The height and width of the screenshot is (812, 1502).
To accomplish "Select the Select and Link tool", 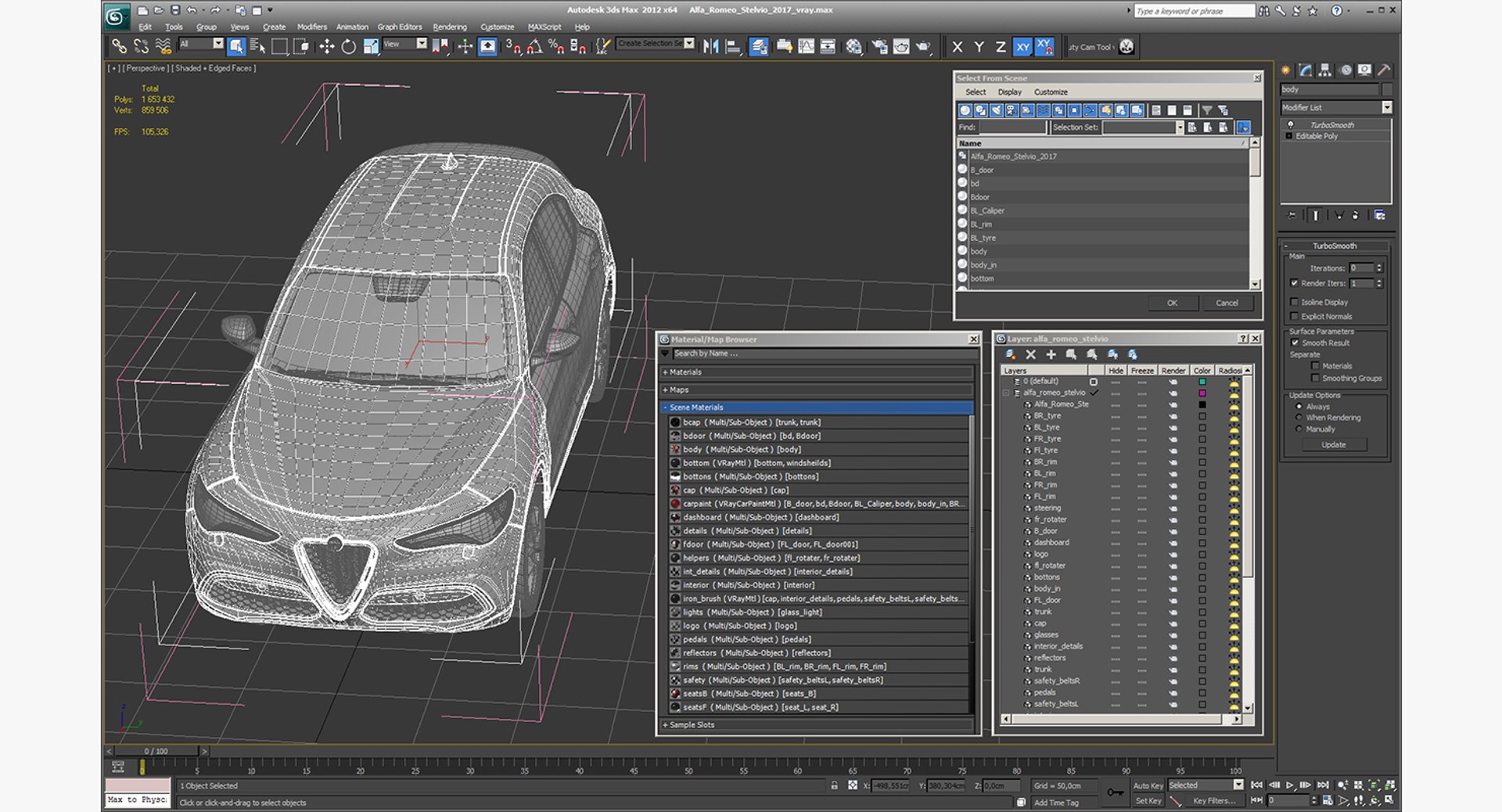I will click(x=118, y=47).
